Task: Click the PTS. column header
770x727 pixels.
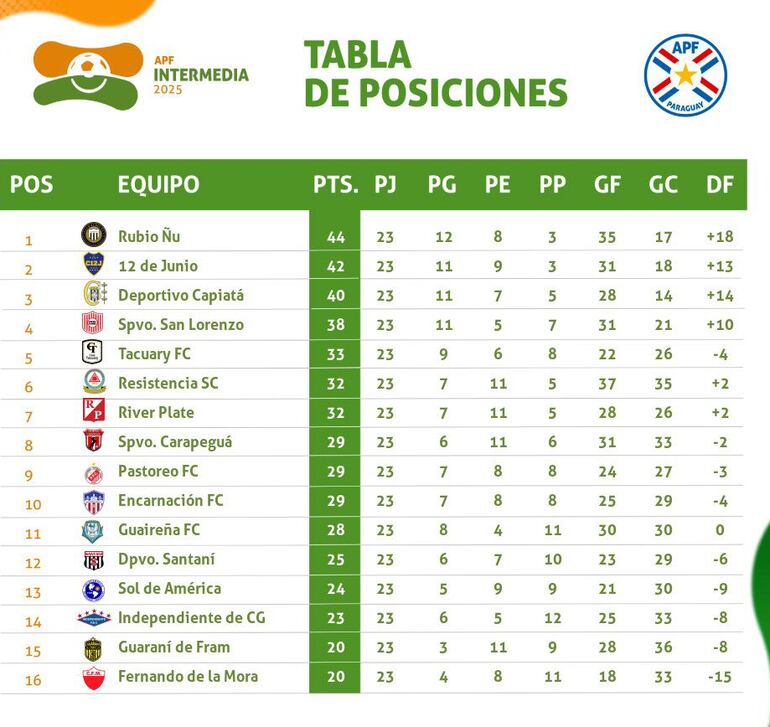Action: [x=335, y=184]
